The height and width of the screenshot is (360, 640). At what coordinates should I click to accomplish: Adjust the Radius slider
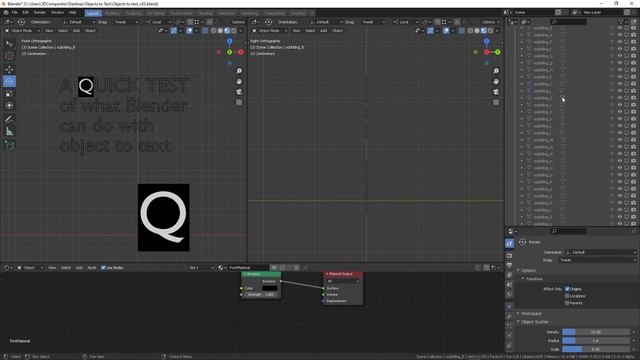tap(596, 340)
